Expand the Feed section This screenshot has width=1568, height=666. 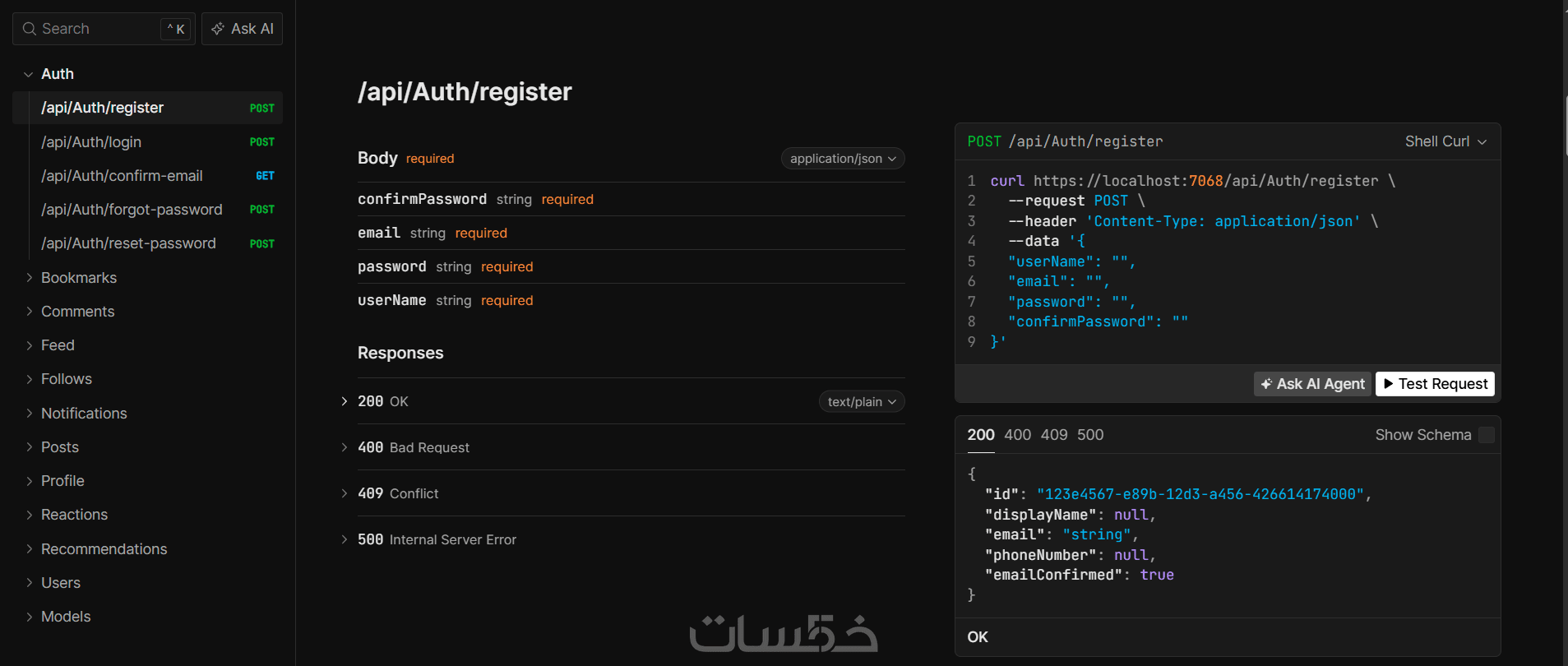pyautogui.click(x=29, y=345)
